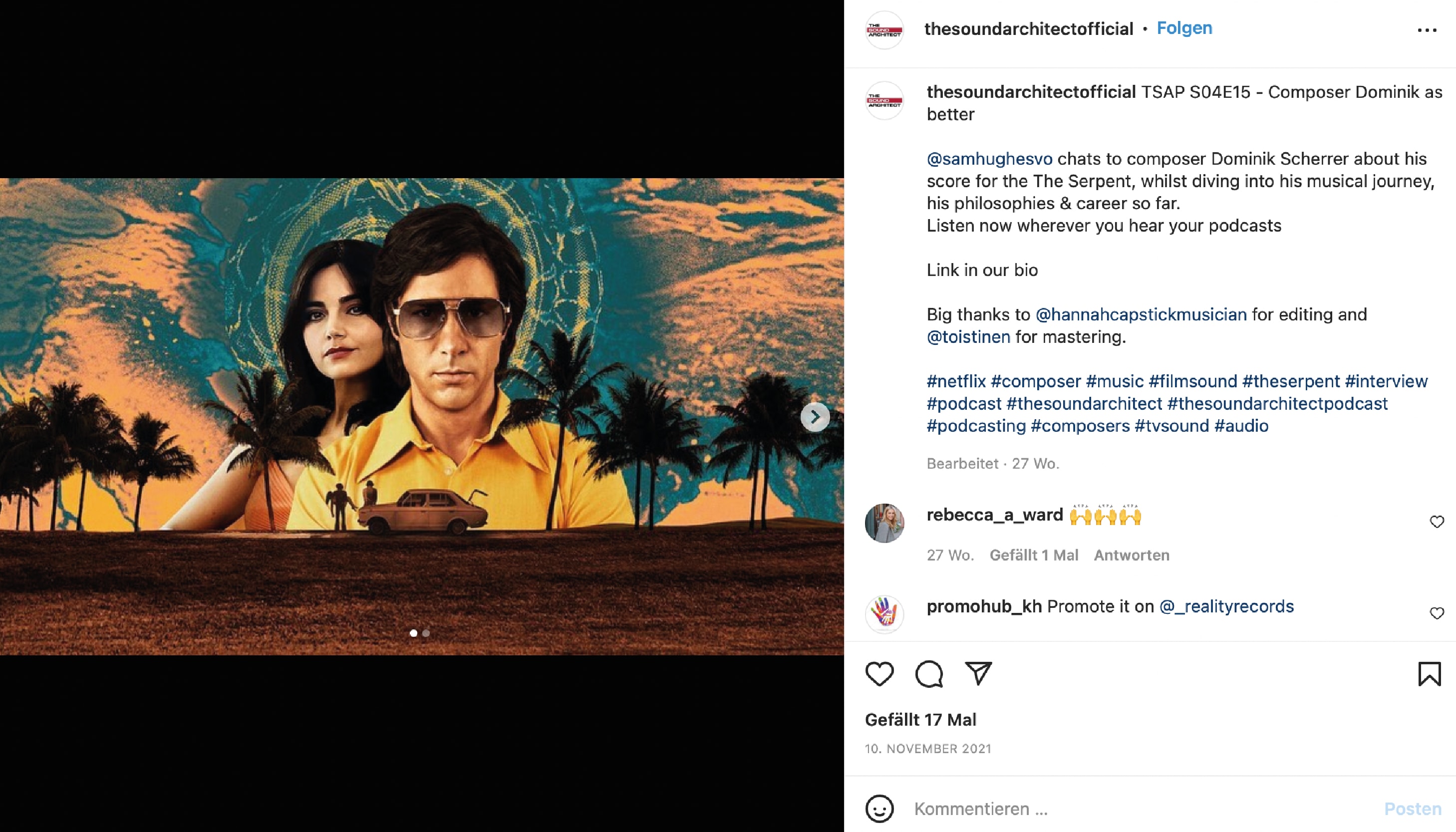
Task: Open @hannahcapstickmusician mention link
Action: (x=1141, y=314)
